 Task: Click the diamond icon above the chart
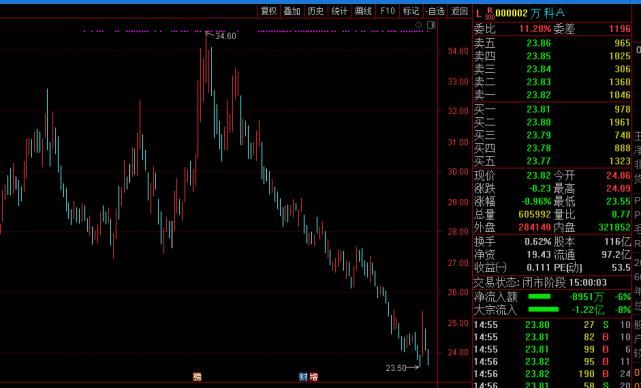coord(418,25)
